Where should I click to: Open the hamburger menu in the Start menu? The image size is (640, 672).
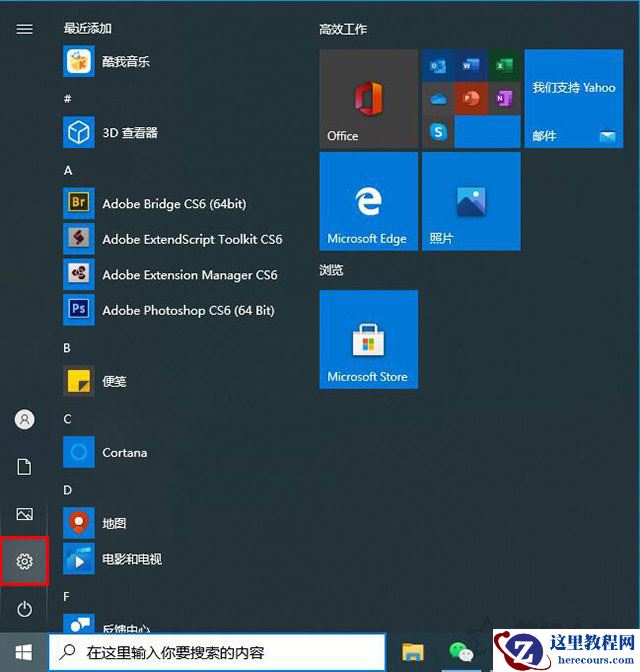(24, 29)
